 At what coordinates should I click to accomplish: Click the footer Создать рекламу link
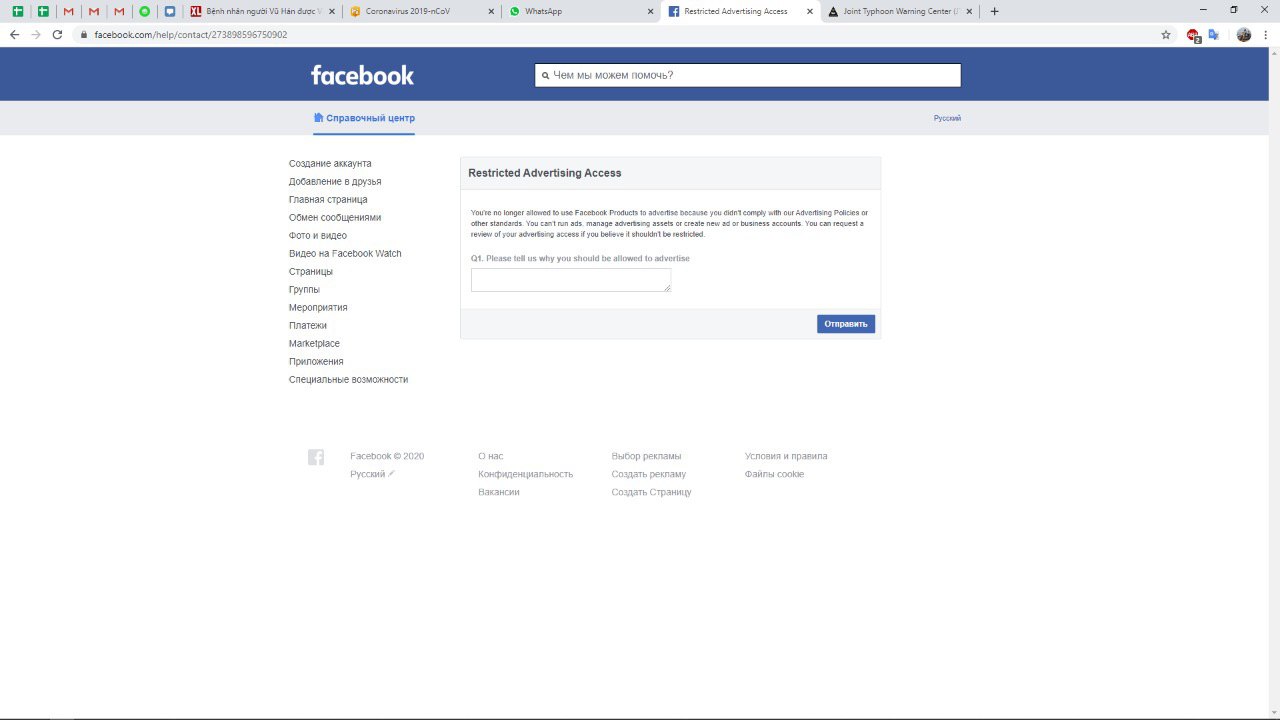649,474
